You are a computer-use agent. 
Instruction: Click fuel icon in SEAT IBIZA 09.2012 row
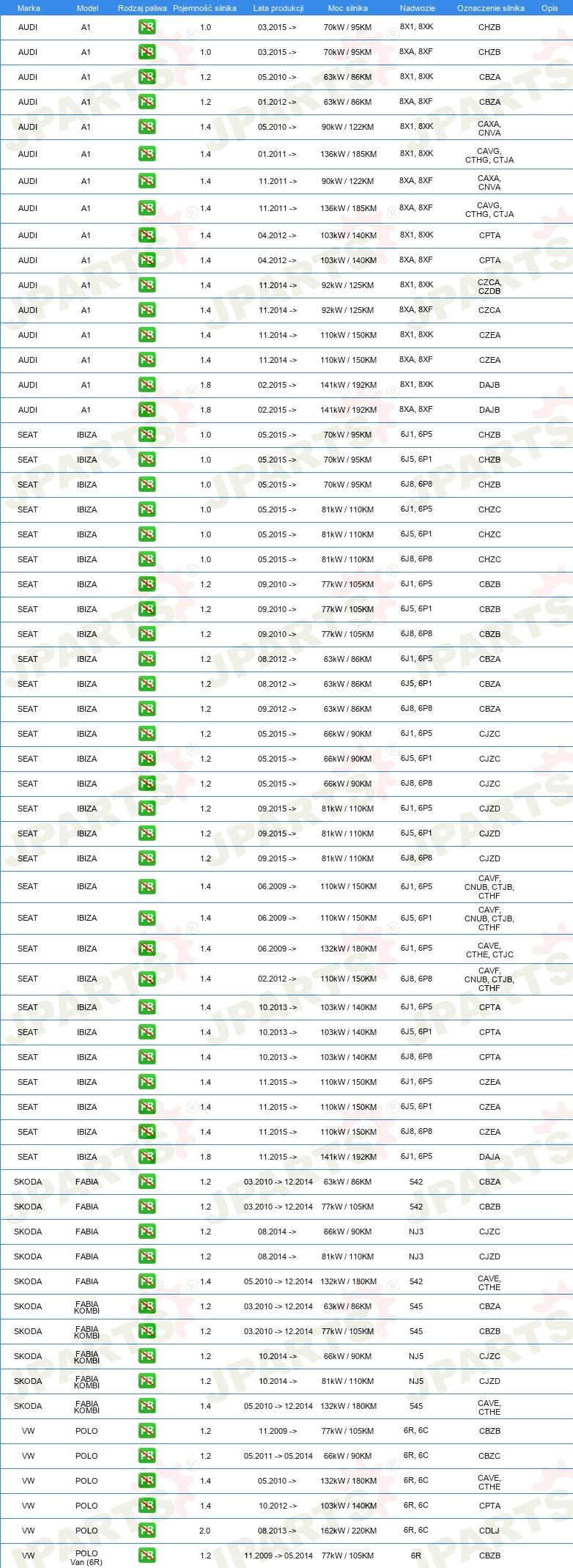pyautogui.click(x=147, y=709)
